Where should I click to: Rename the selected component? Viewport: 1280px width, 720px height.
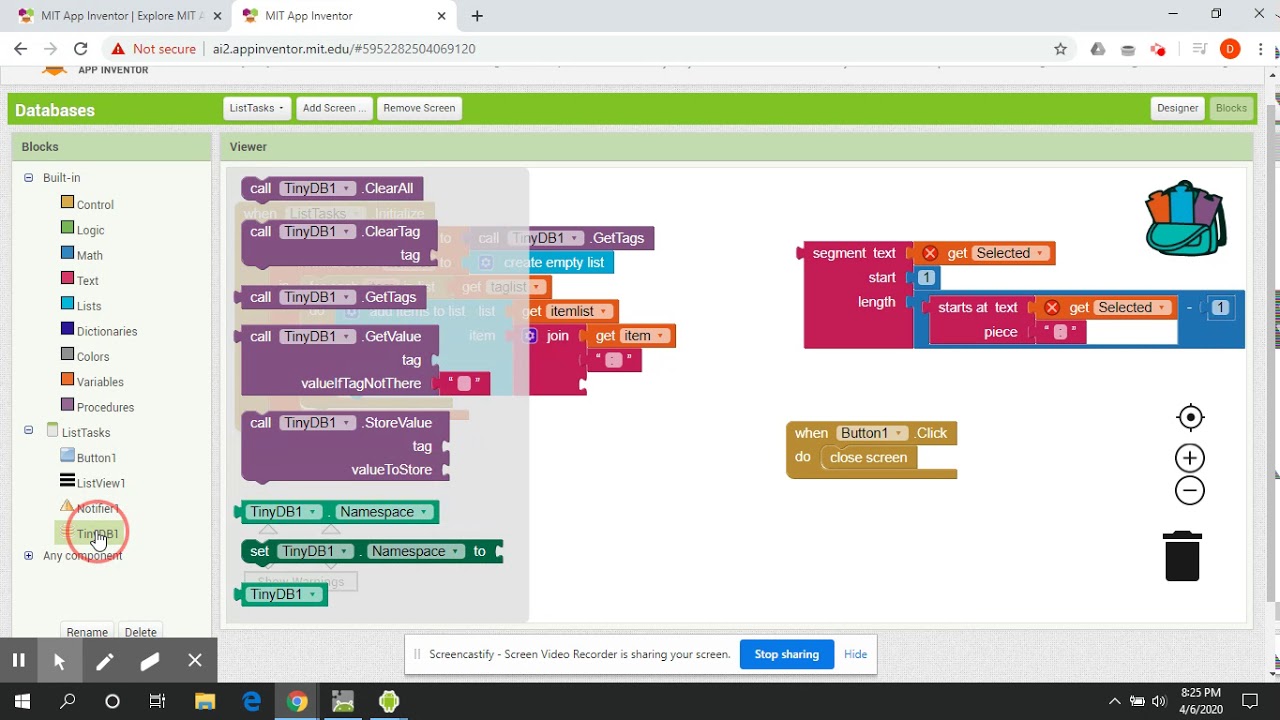[x=87, y=631]
